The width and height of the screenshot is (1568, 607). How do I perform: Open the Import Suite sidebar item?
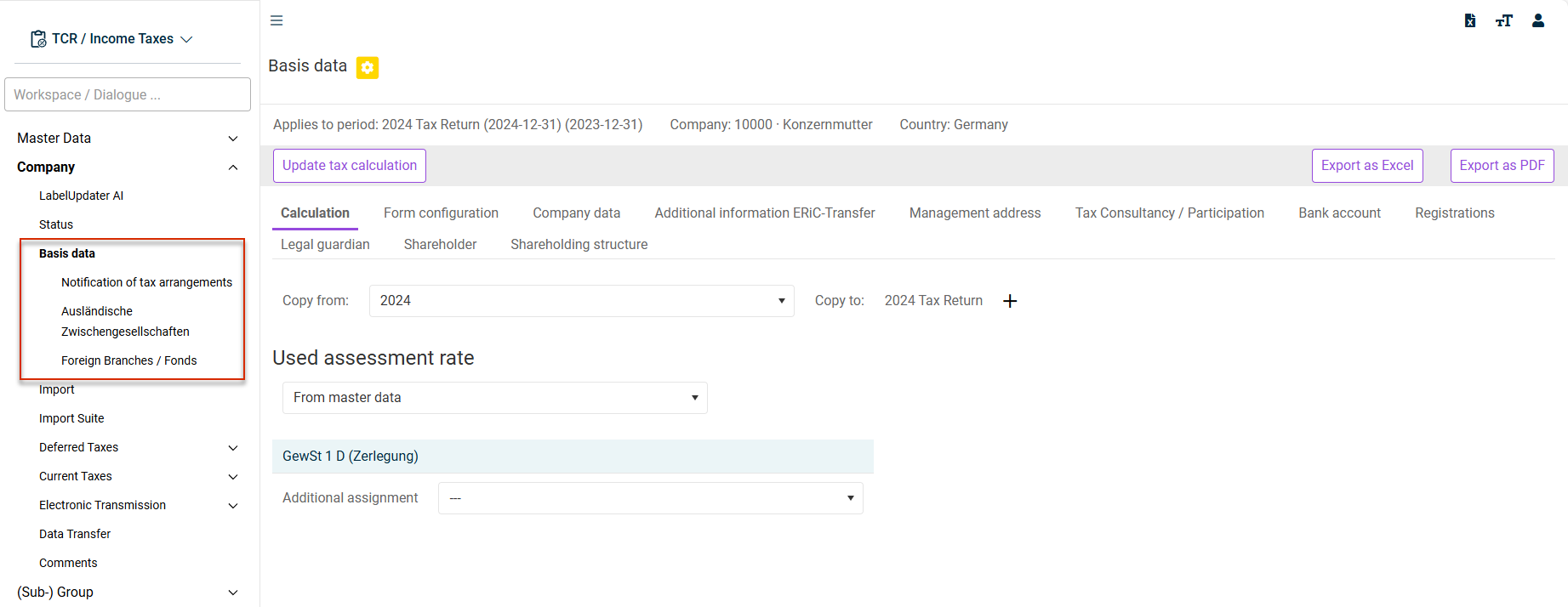pos(71,418)
